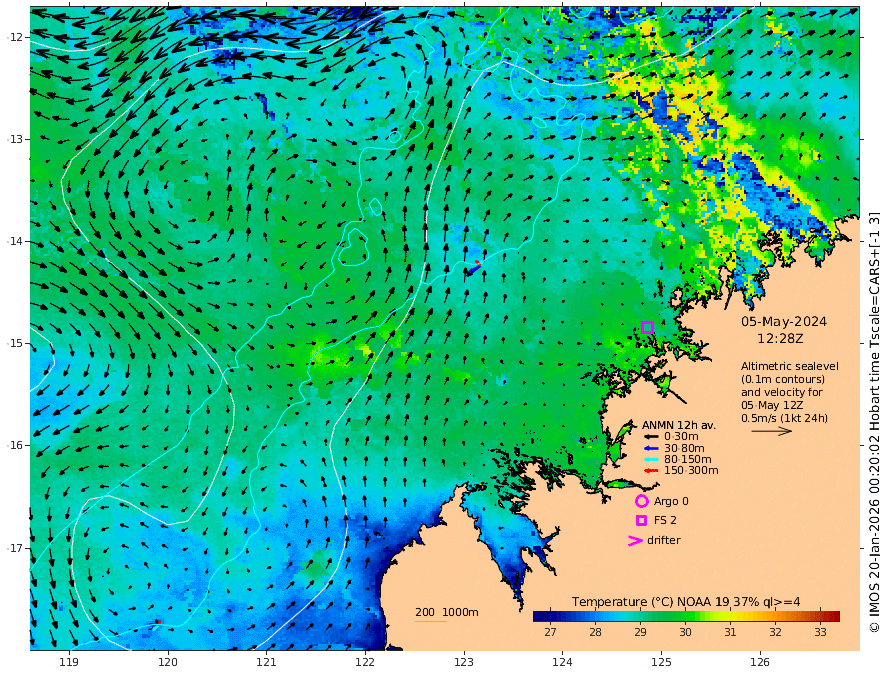
Task: Click the longitude axis label 126
Action: coord(760,663)
